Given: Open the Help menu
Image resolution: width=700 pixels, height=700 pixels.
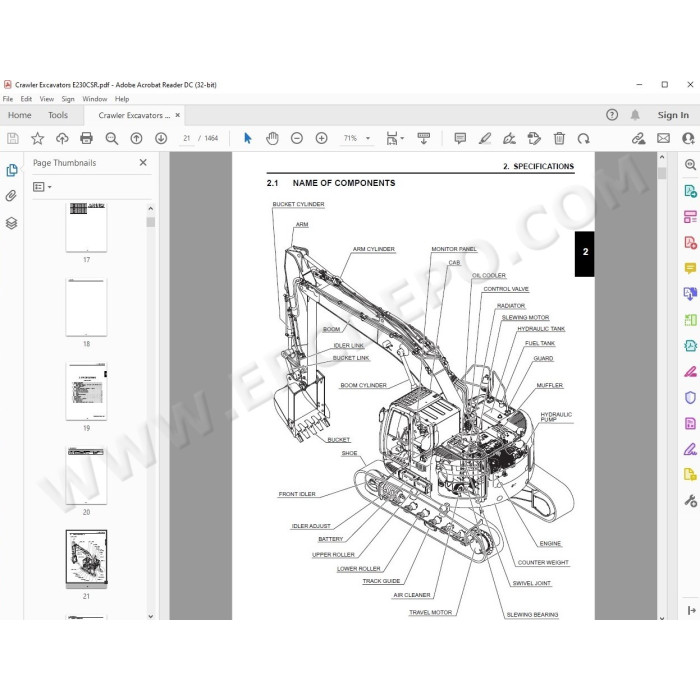Looking at the screenshot, I should pyautogui.click(x=122, y=99).
